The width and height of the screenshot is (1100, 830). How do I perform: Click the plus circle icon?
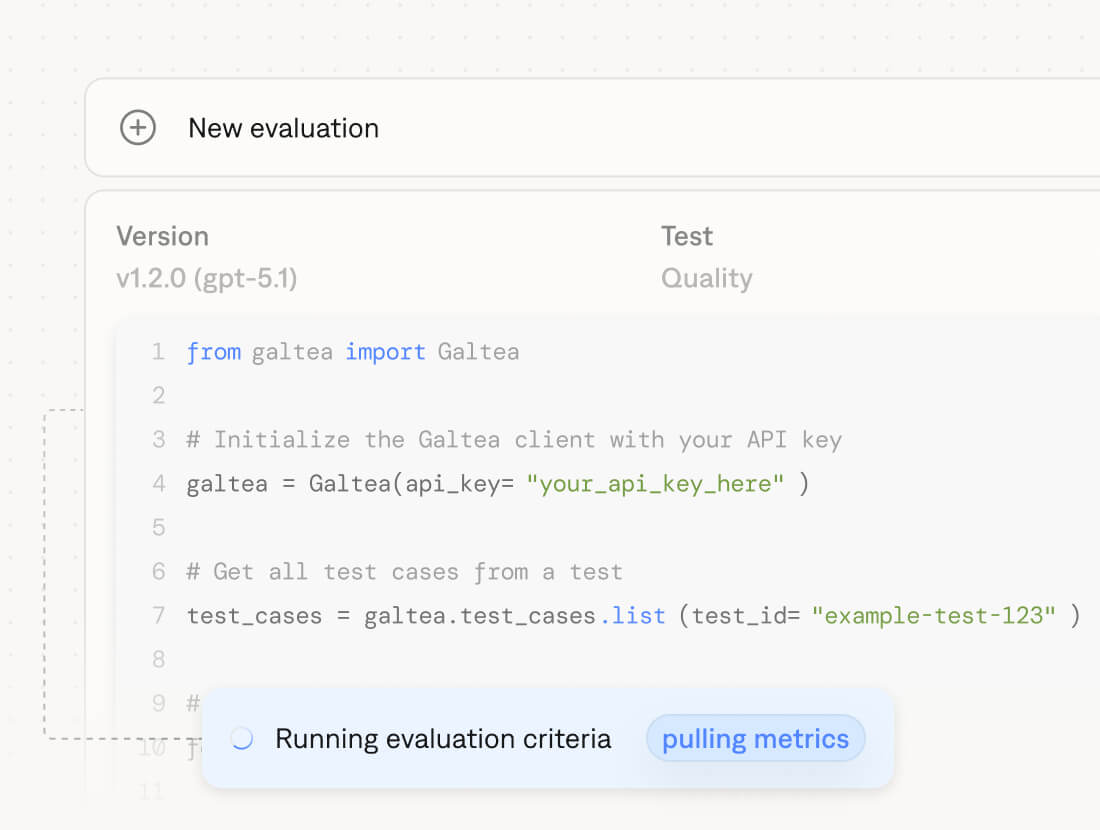pyautogui.click(x=138, y=128)
